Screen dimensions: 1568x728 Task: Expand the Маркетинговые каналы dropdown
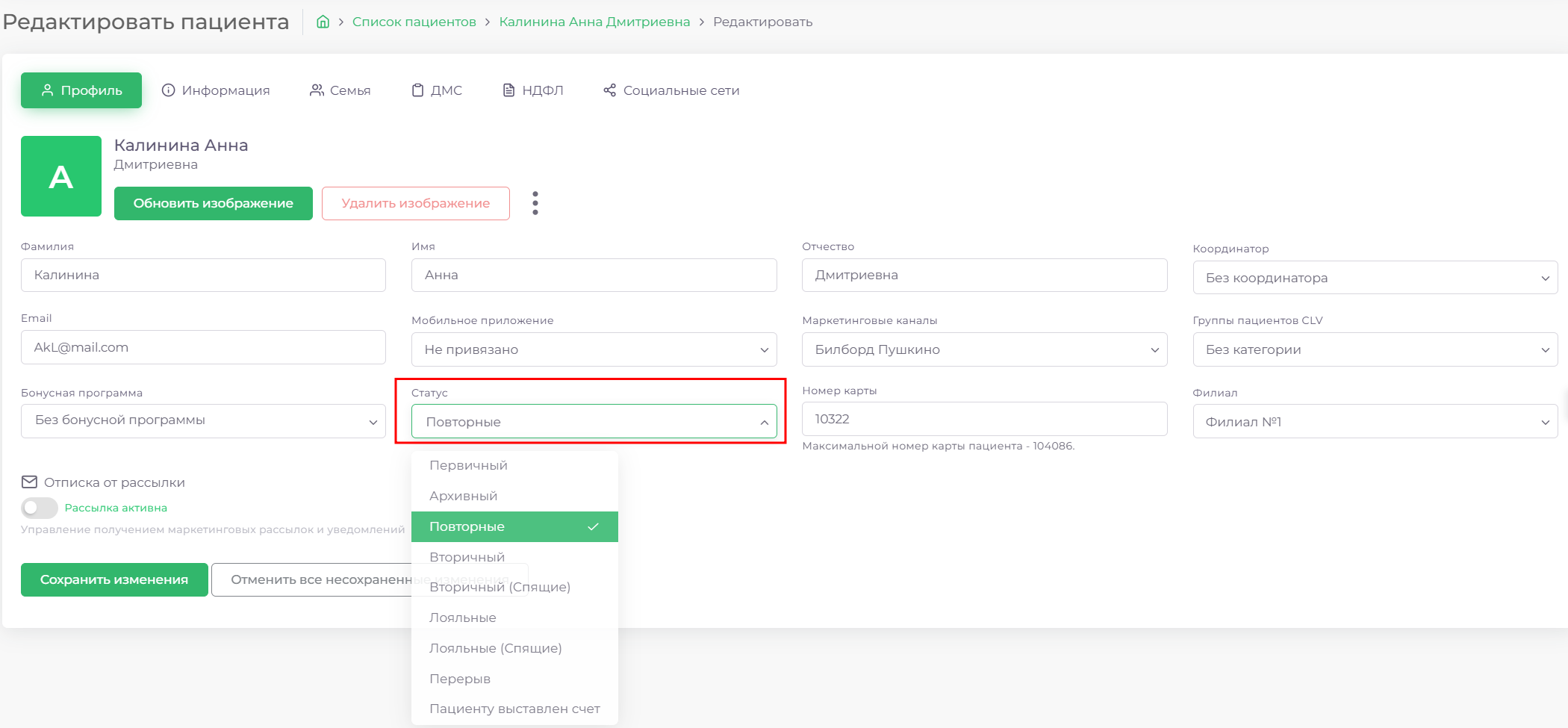[x=985, y=349]
